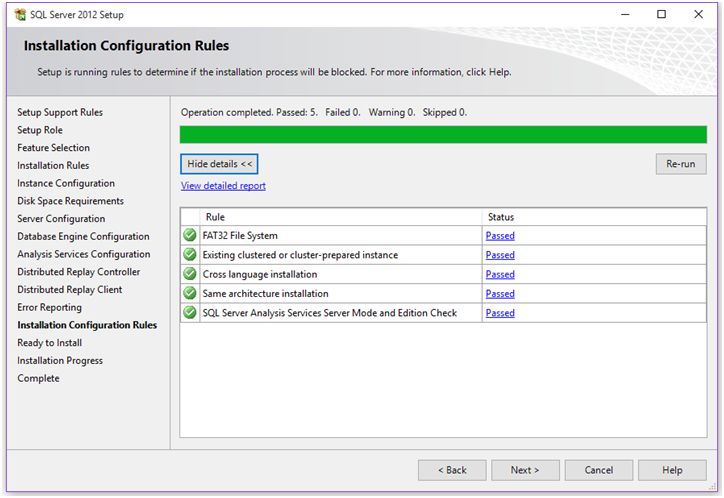Click the SQL Server Setup title bar icon

pyautogui.click(x=20, y=14)
